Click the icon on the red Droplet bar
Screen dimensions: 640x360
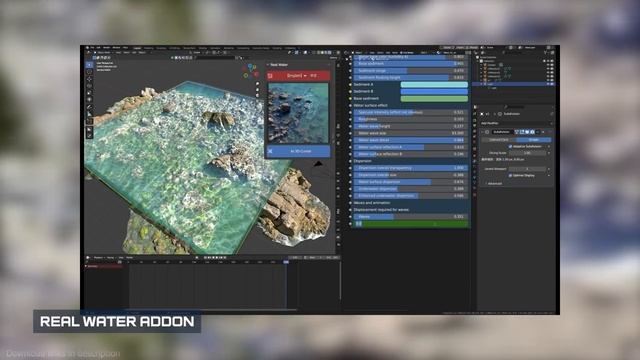pos(270,76)
